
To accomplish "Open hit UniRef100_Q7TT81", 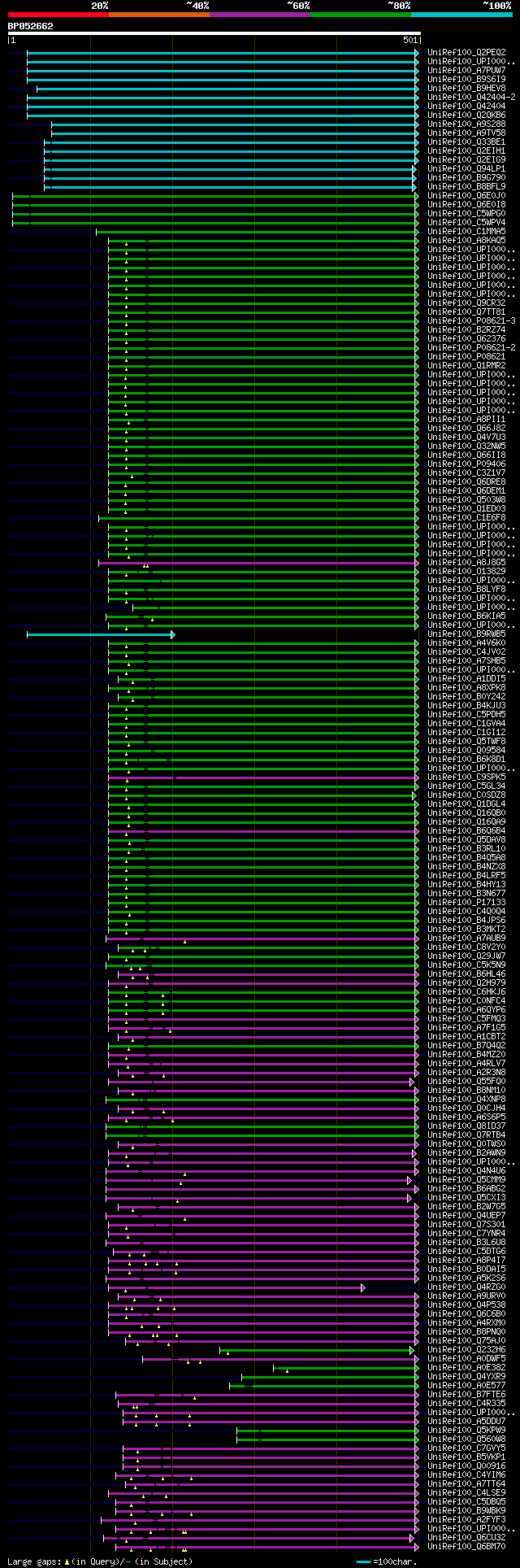I will click(x=468, y=311).
